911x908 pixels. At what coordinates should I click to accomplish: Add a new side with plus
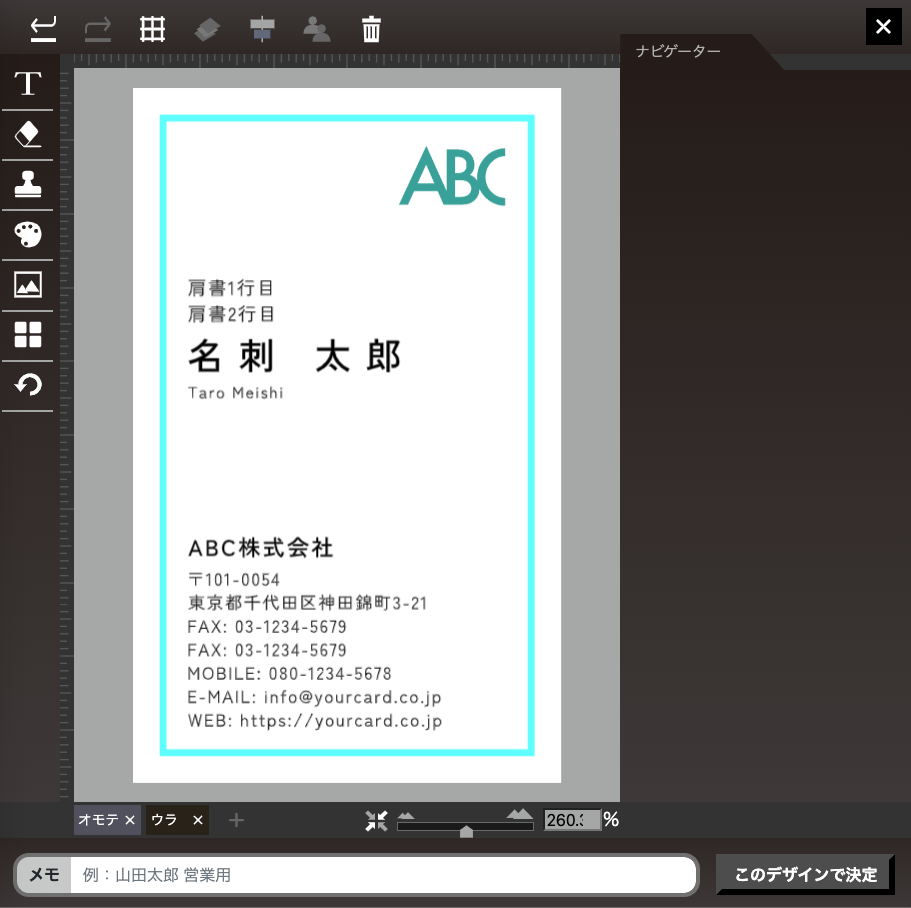point(236,820)
